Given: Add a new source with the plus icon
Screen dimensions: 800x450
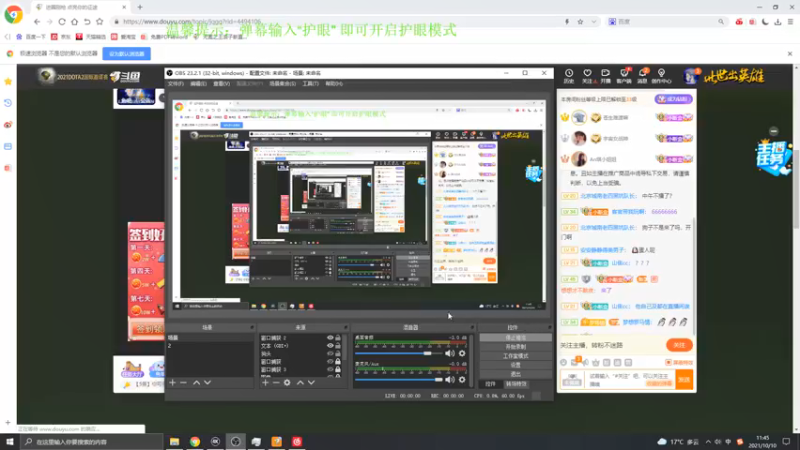Looking at the screenshot, I should [265, 383].
